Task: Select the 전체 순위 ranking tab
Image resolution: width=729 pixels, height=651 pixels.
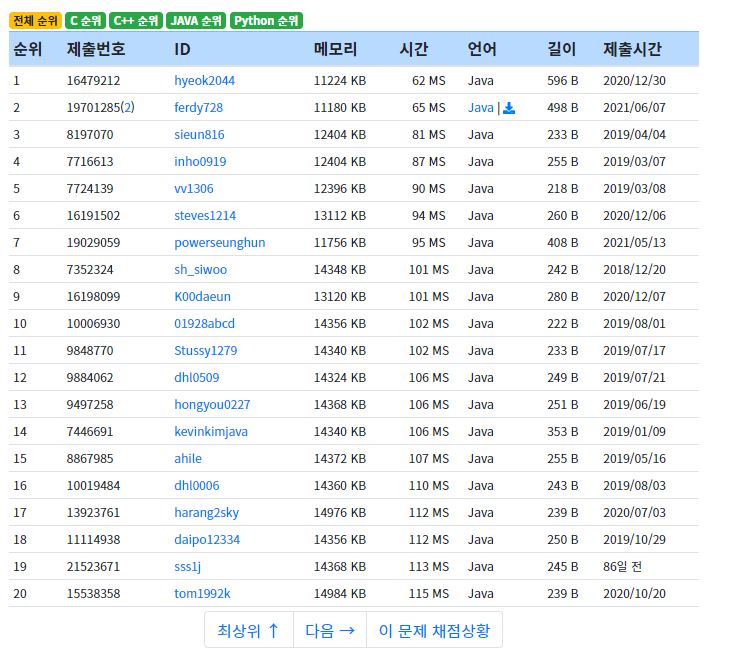Action: [35, 21]
